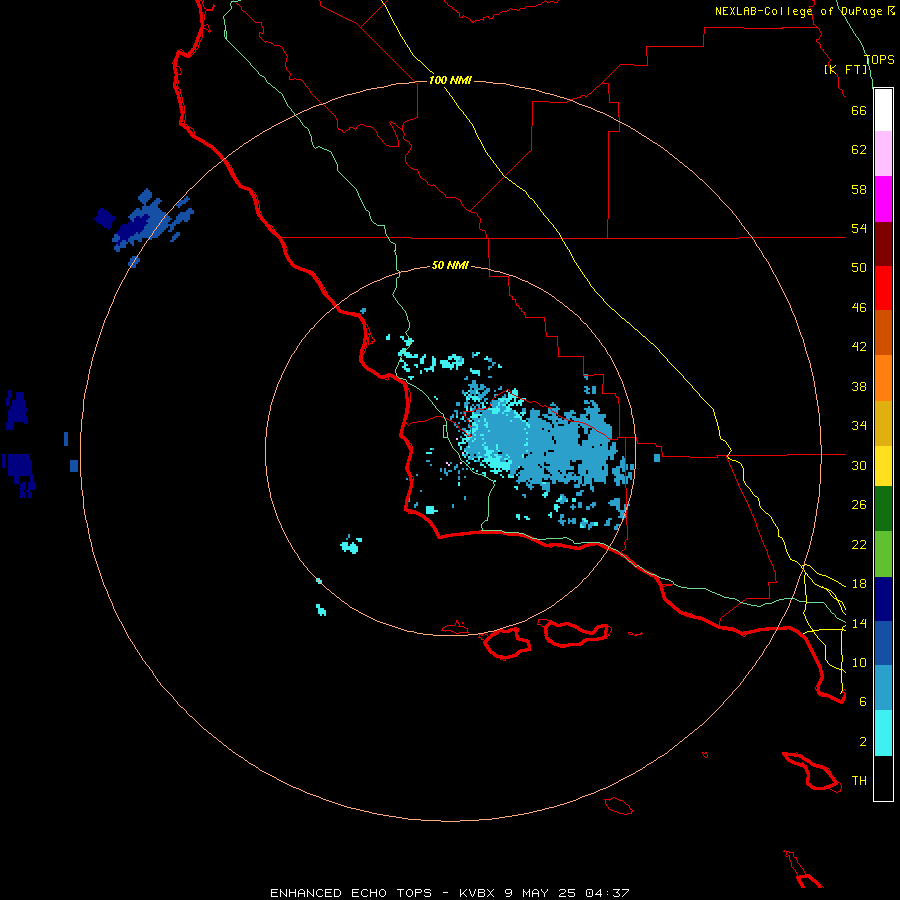
Task: Click the 04:37 timestamp
Action: [x=608, y=893]
